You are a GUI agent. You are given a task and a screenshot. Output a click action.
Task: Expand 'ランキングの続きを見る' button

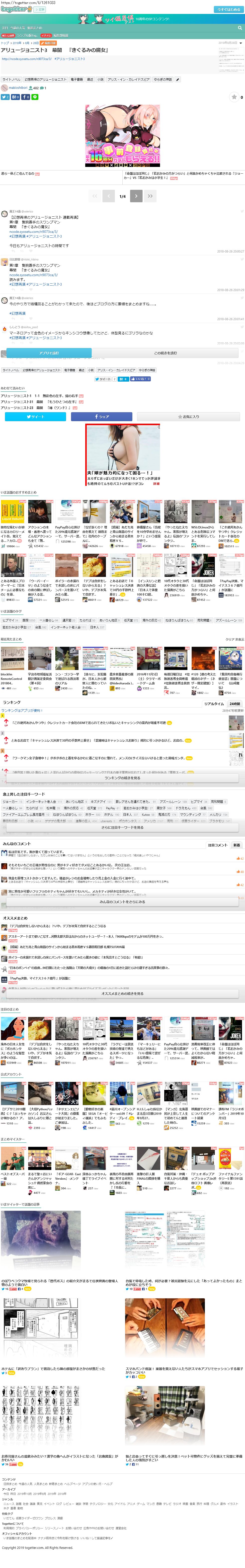click(x=123, y=778)
